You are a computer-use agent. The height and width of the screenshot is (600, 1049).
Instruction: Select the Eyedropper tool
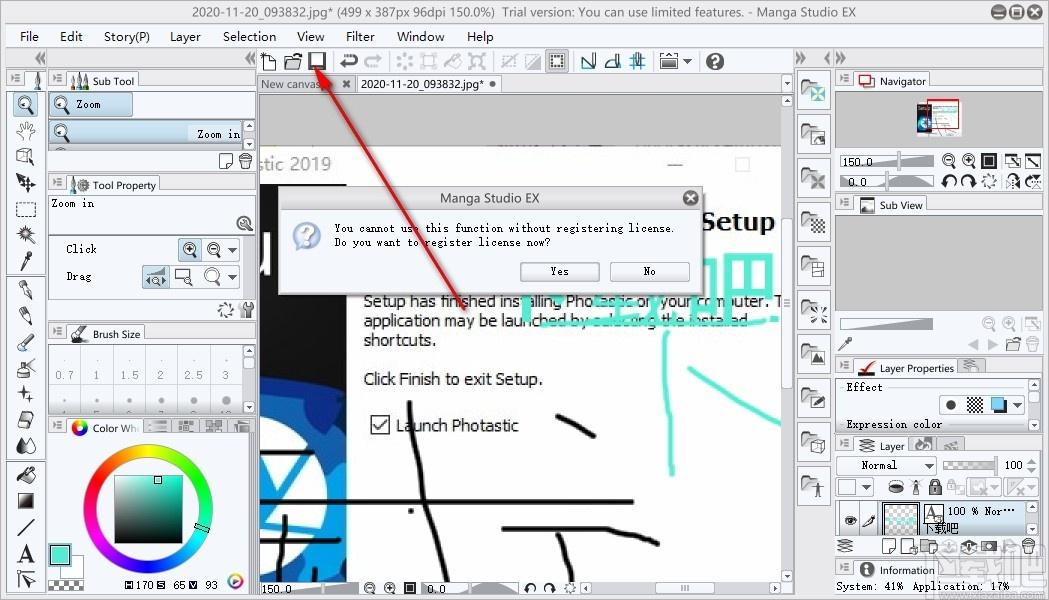pos(25,261)
